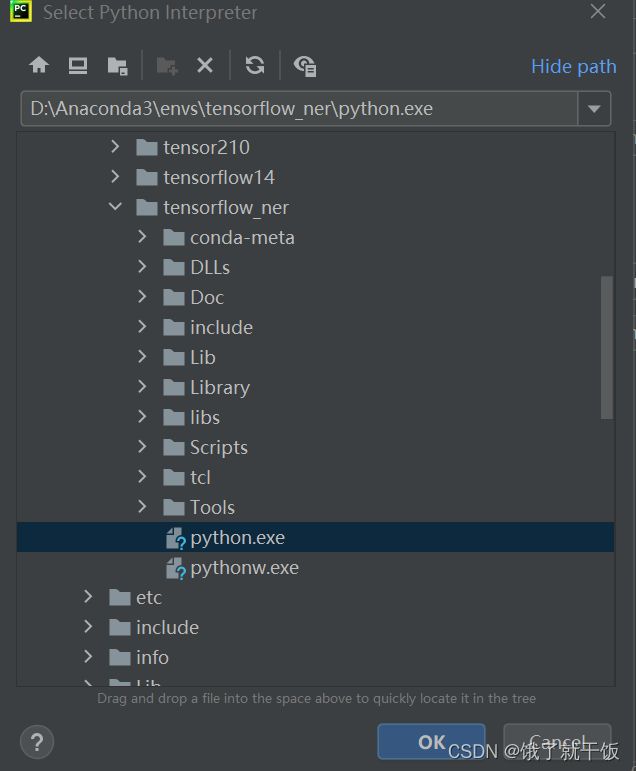This screenshot has height=771, width=636.
Task: Expand the tensor210 folder
Action: click(115, 146)
